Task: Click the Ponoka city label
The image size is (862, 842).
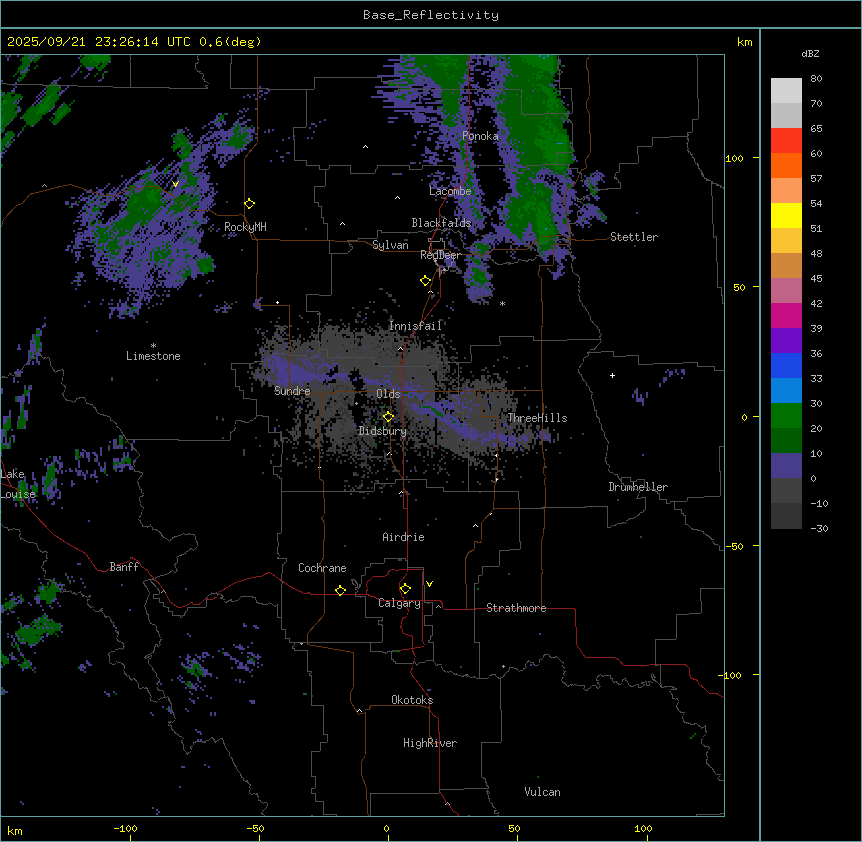Action: (480, 136)
